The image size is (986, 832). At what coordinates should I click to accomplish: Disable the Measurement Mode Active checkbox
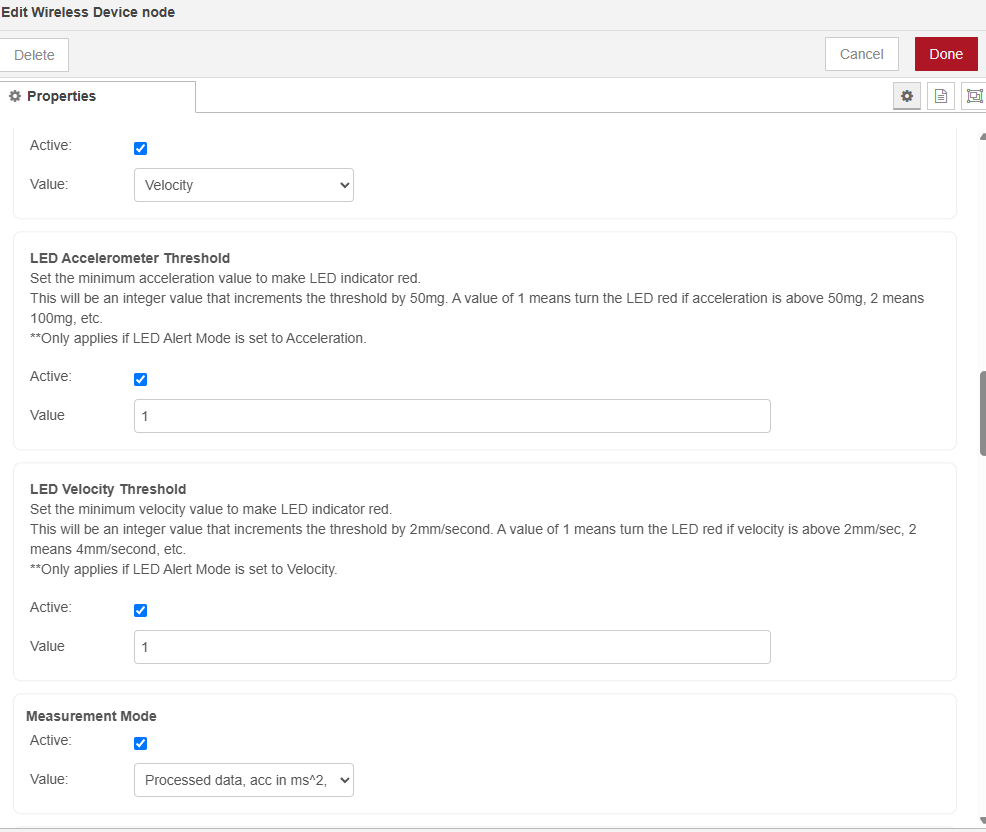(140, 743)
